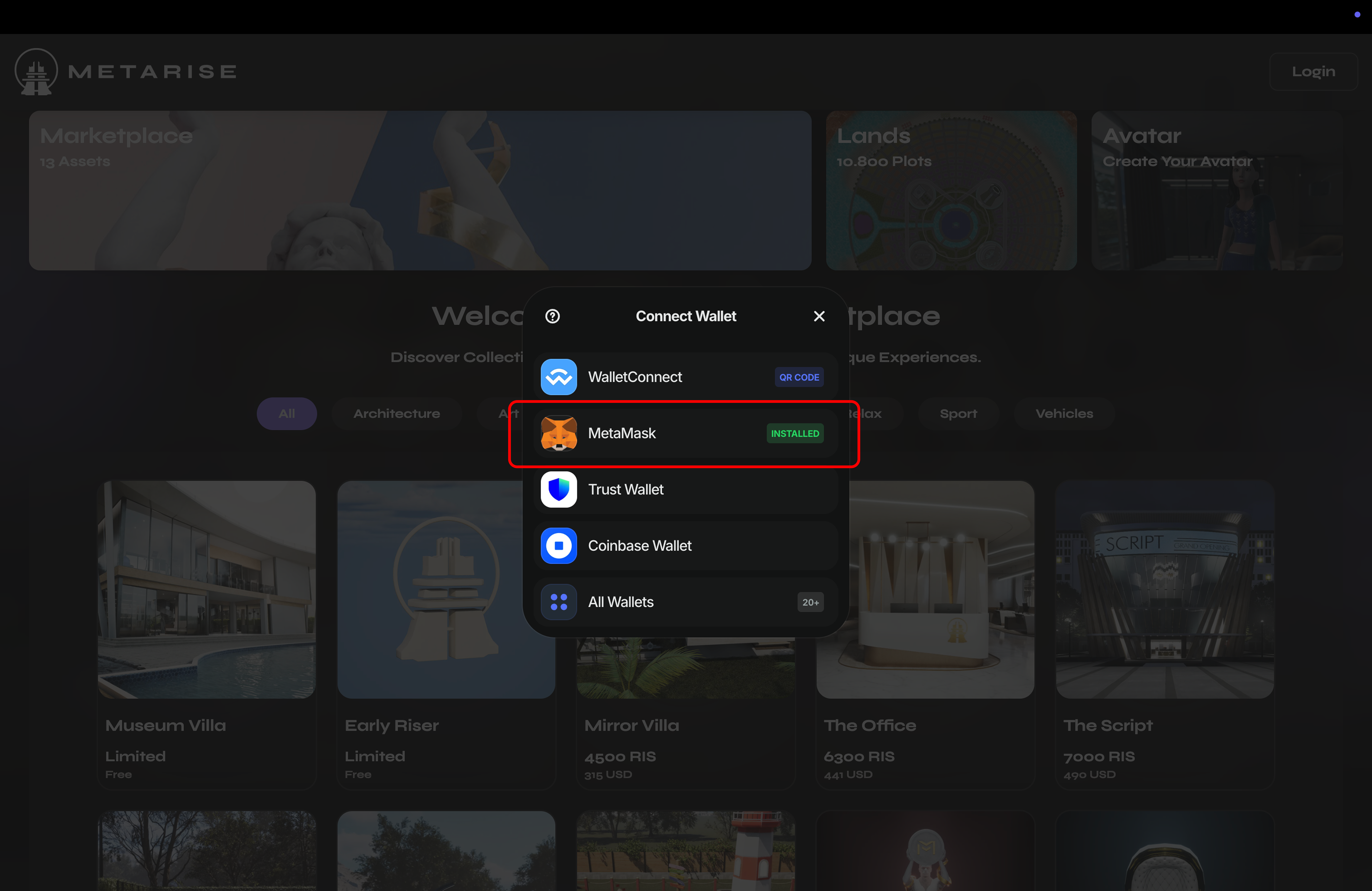
Task: Select the Art category filter
Action: (508, 414)
